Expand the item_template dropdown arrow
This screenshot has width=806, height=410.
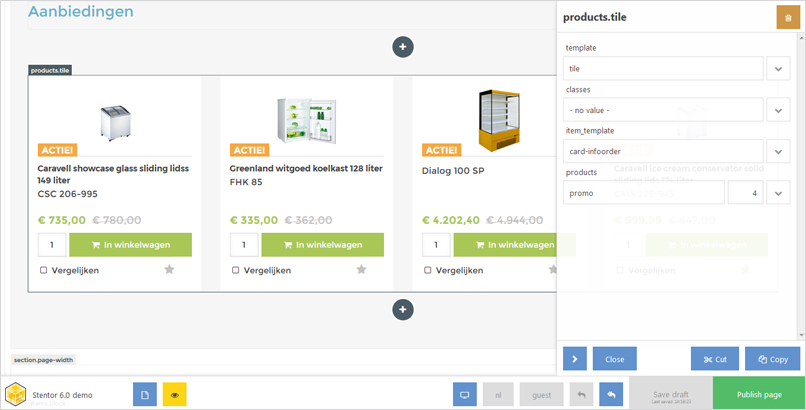point(777,151)
